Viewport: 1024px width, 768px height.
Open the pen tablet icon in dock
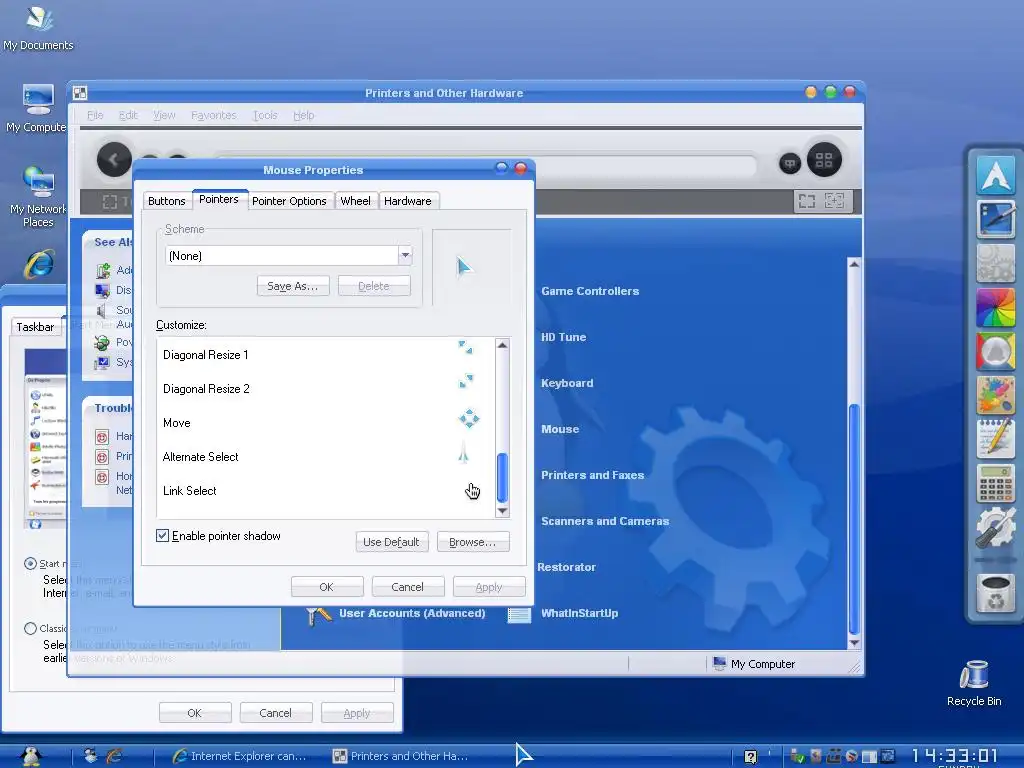click(995, 219)
